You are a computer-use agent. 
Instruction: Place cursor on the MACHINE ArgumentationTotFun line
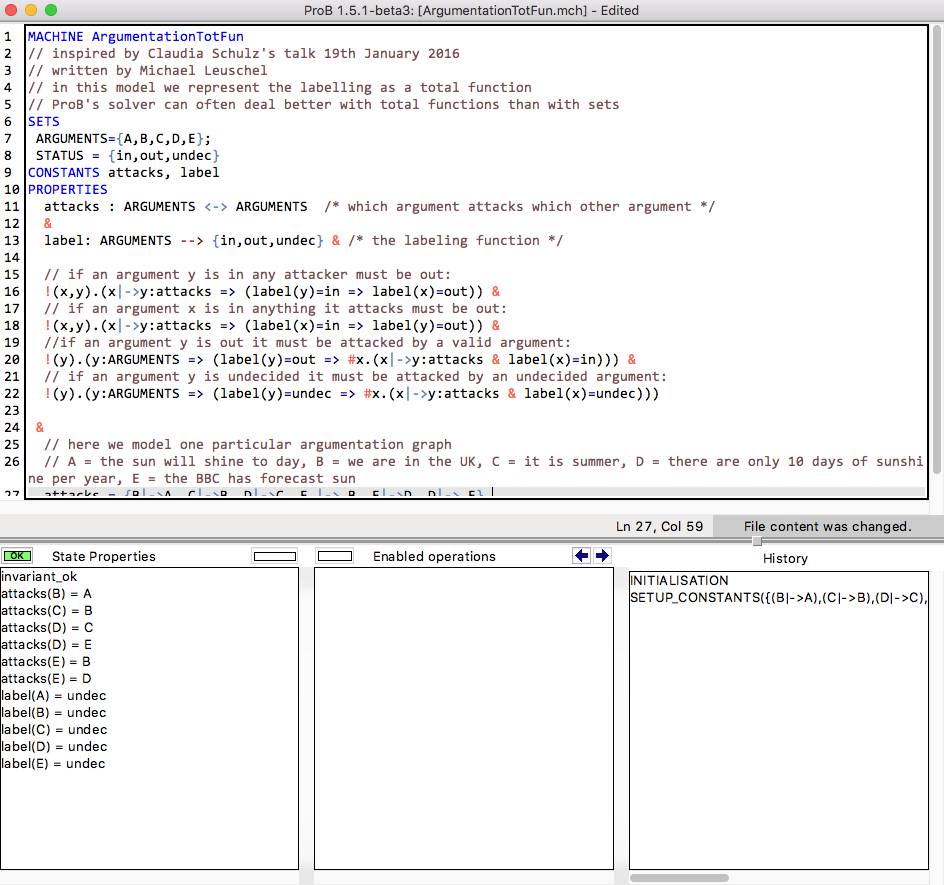136,37
